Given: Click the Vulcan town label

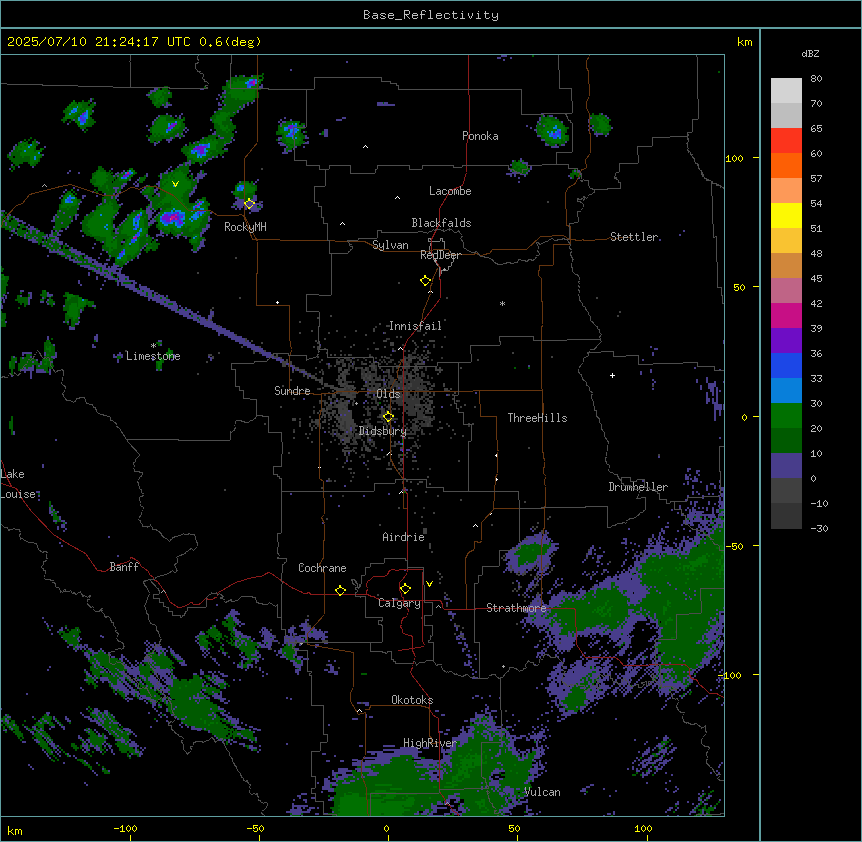Looking at the screenshot, I should tap(542, 792).
